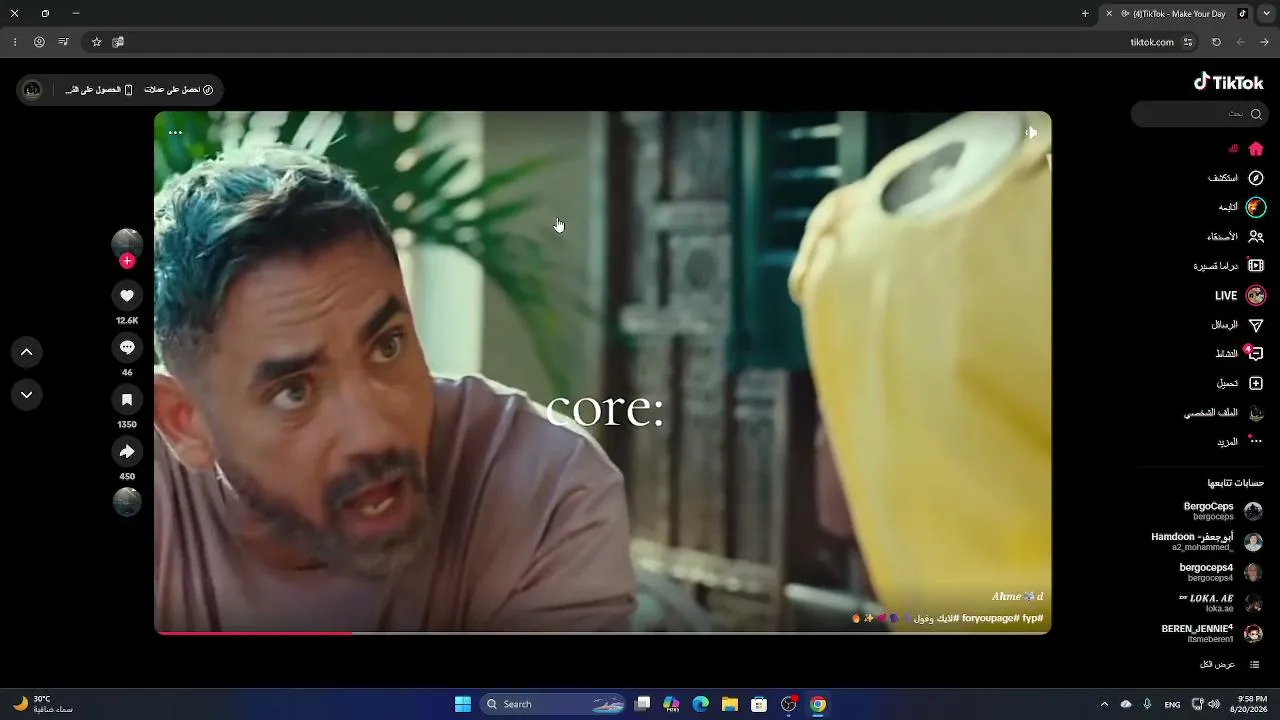Expand 'عرض الكل' to show all accounts
The height and width of the screenshot is (720, 1280).
click(x=1229, y=664)
